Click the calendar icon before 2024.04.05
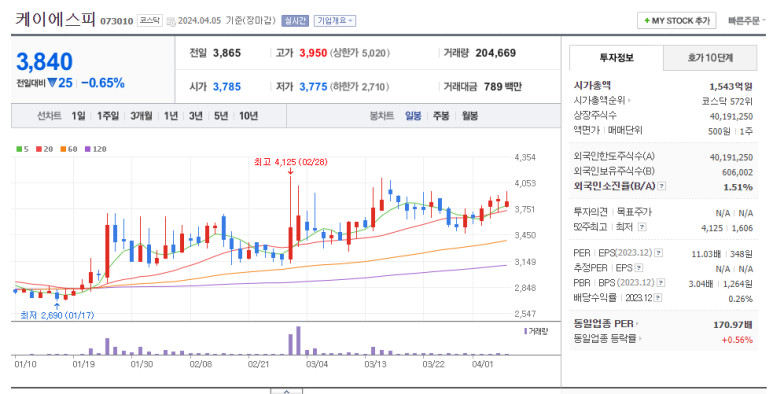 click(x=171, y=21)
